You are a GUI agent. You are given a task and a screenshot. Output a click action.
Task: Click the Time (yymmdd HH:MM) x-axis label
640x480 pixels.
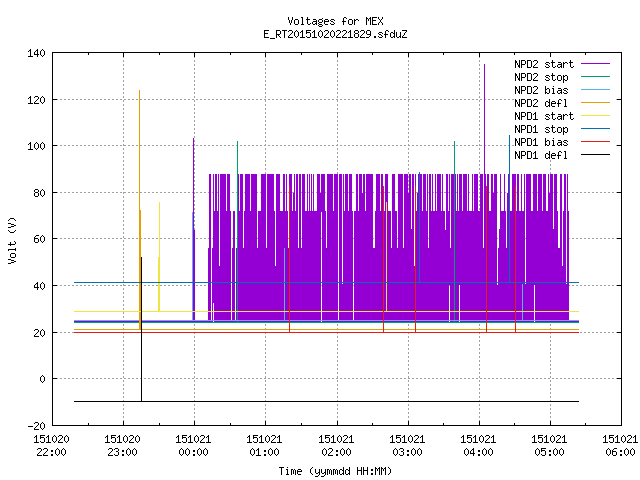pos(335,471)
